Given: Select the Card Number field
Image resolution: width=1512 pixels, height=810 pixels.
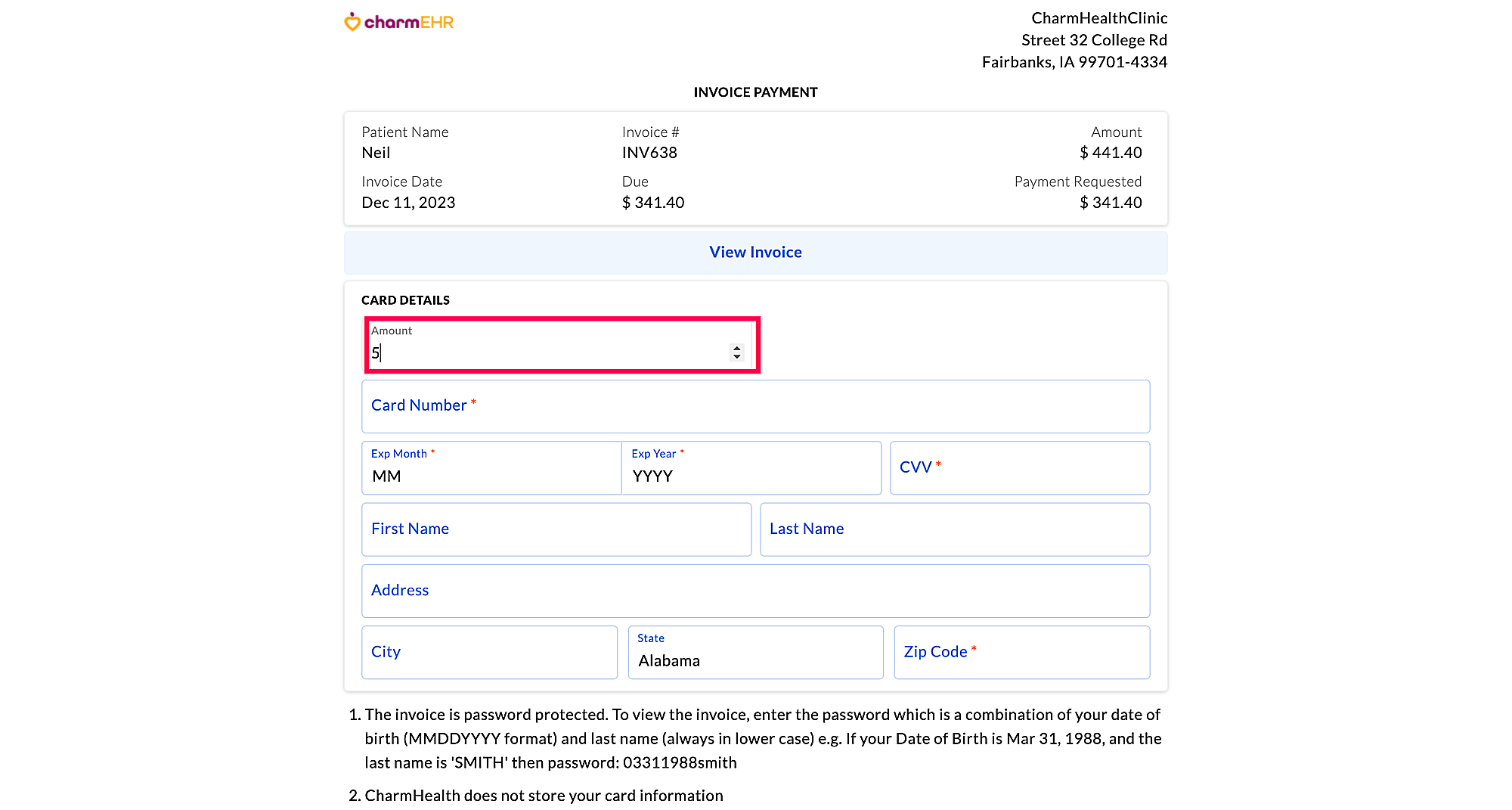Looking at the screenshot, I should 754,406.
